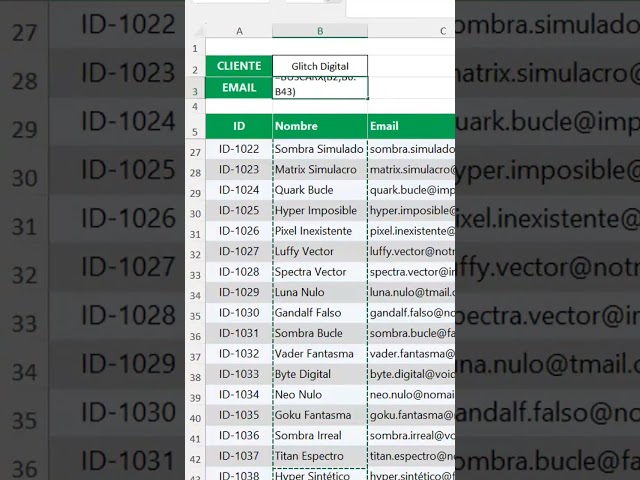Select cell ID-1028 in sheet
The width and height of the screenshot is (640, 480).
click(239, 271)
